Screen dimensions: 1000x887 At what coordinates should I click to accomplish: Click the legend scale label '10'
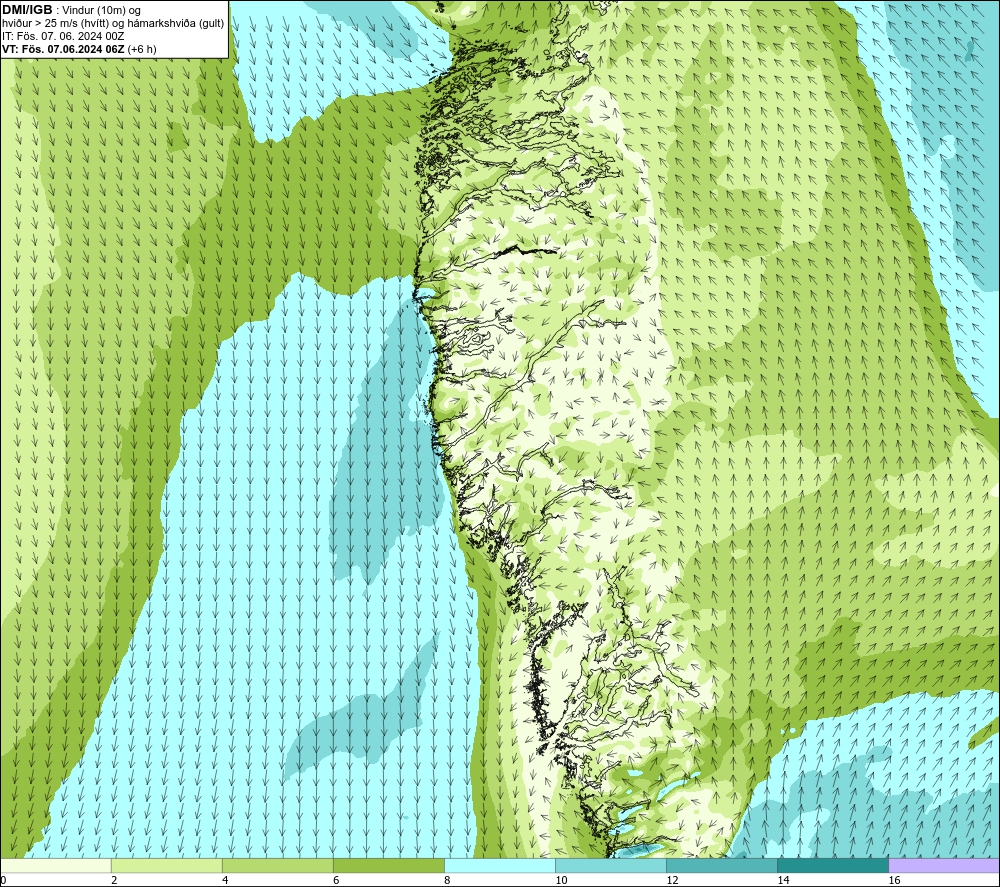click(x=561, y=881)
